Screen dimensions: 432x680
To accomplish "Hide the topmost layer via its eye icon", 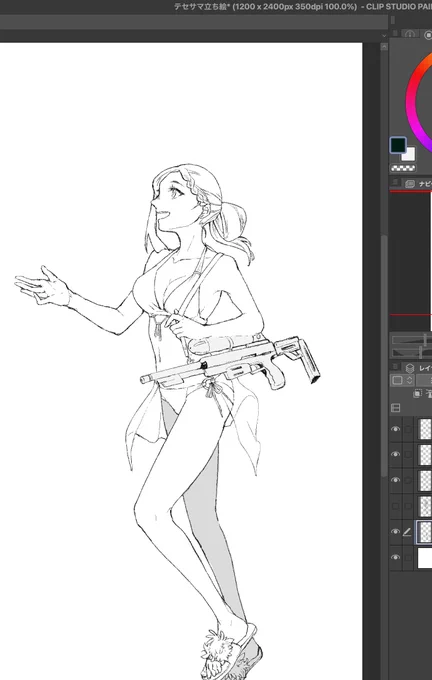I will [x=395, y=429].
